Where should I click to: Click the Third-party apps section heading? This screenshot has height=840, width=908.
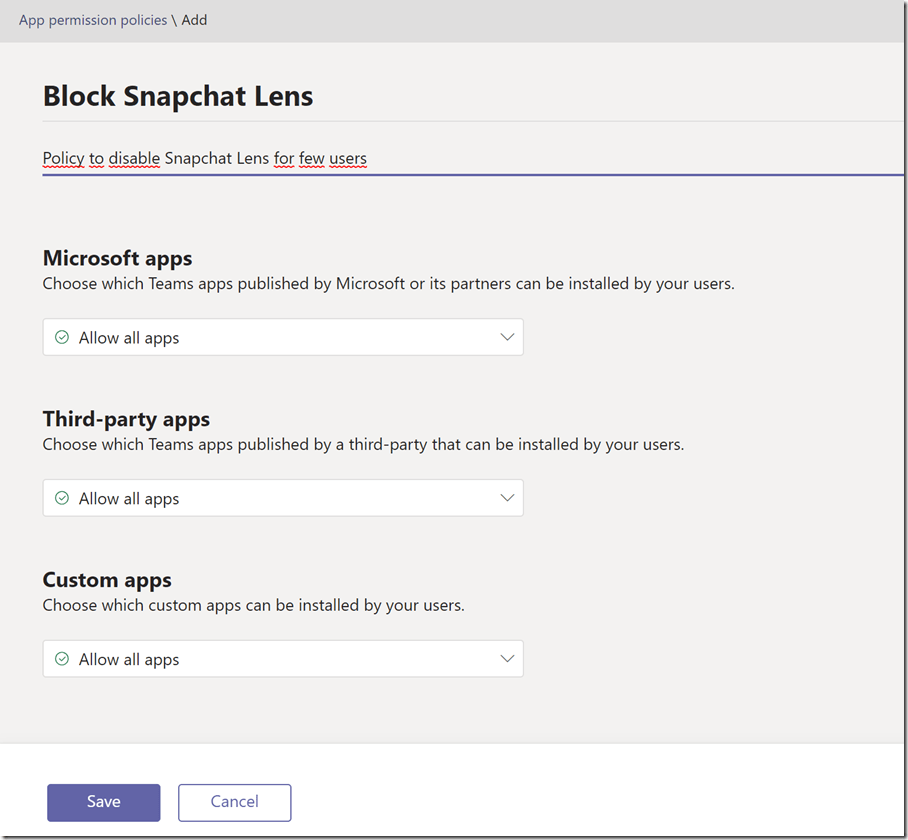pos(126,419)
